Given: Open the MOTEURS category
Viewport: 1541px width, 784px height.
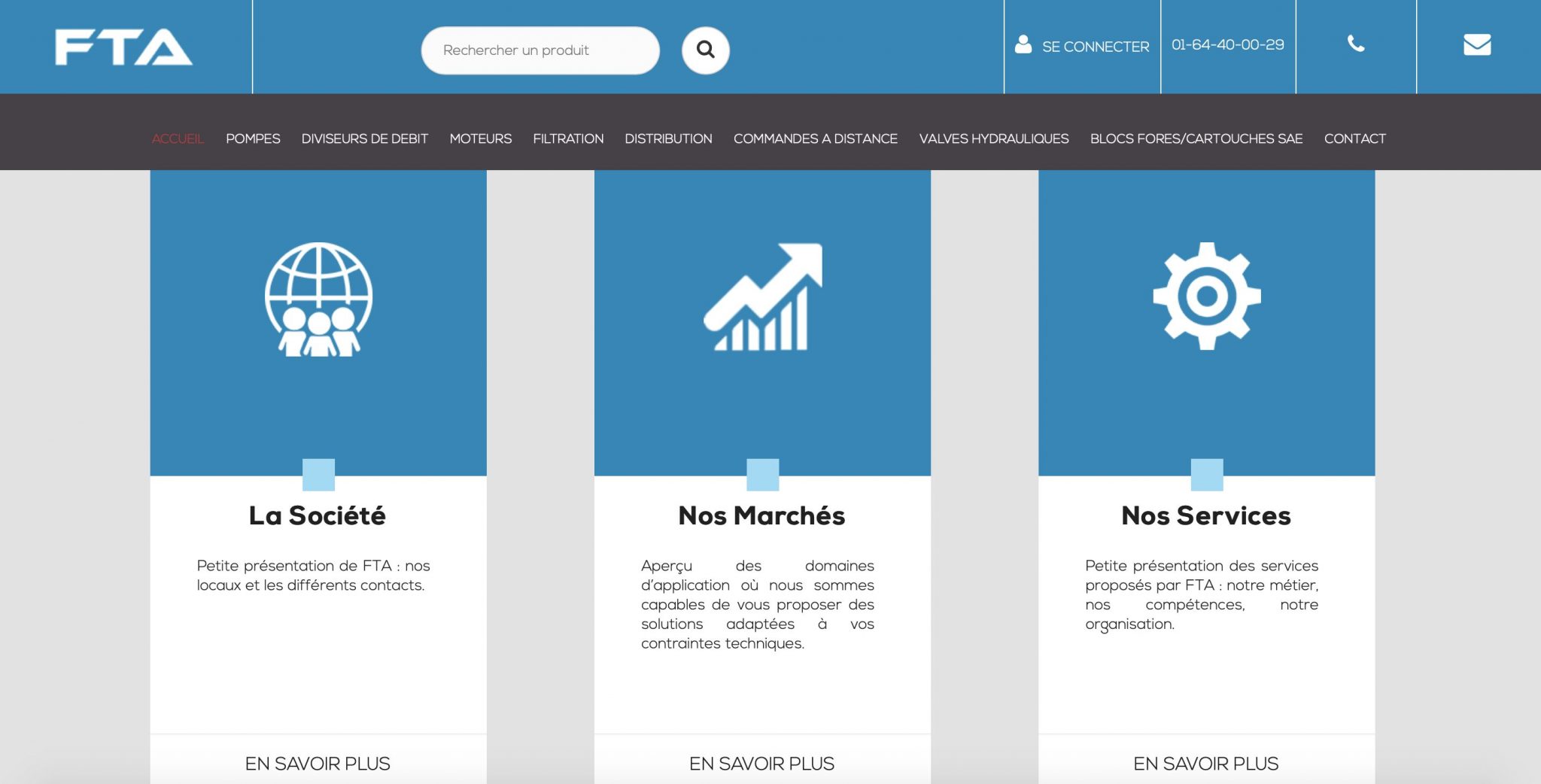Looking at the screenshot, I should click(480, 138).
